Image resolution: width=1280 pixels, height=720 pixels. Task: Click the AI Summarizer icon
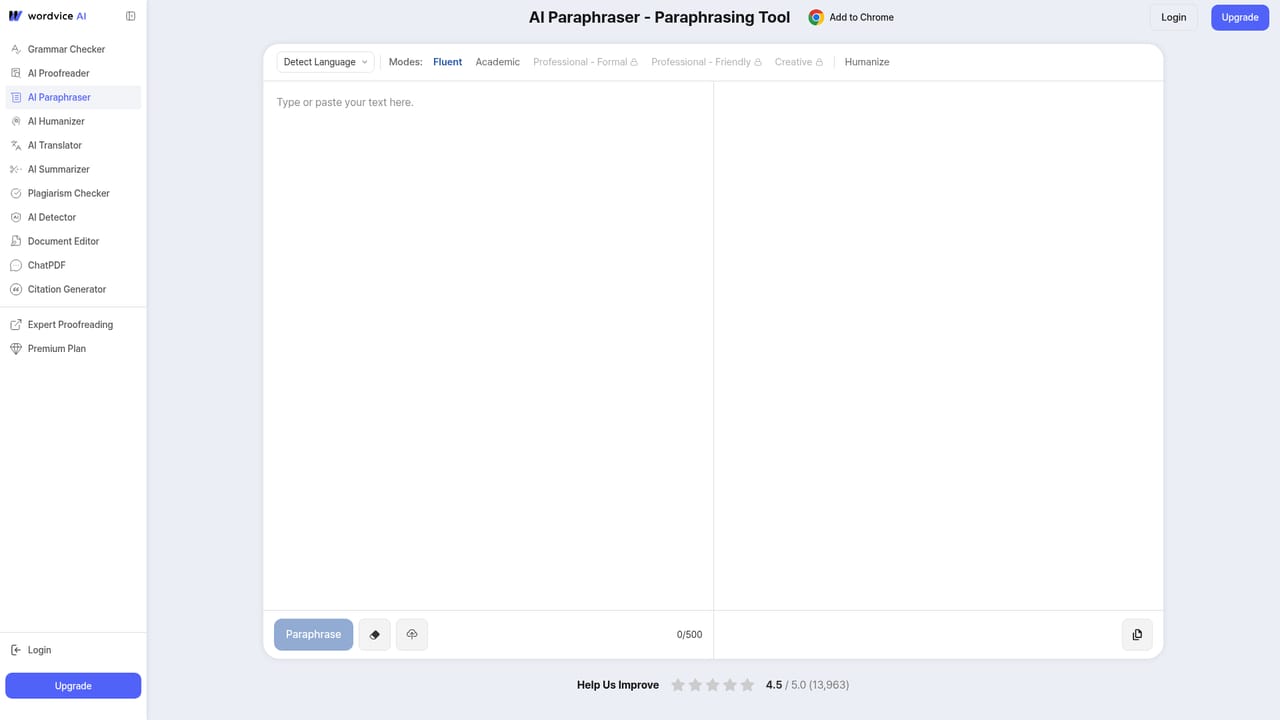[x=16, y=169]
